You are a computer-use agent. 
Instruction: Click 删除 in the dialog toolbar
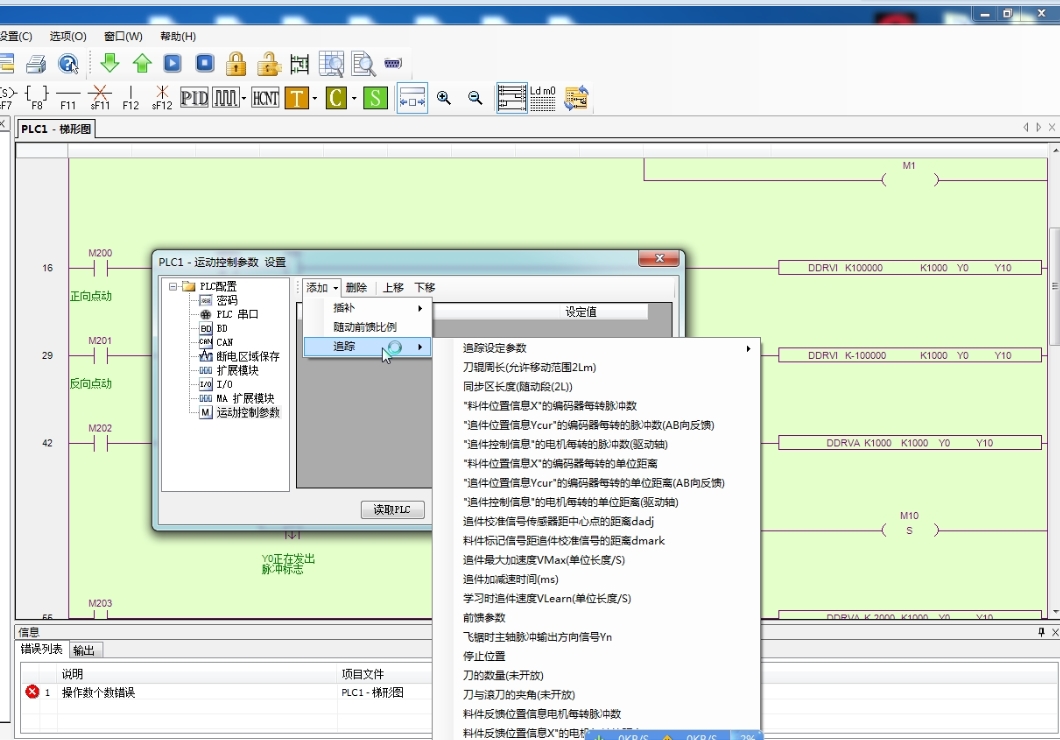pyautogui.click(x=356, y=287)
